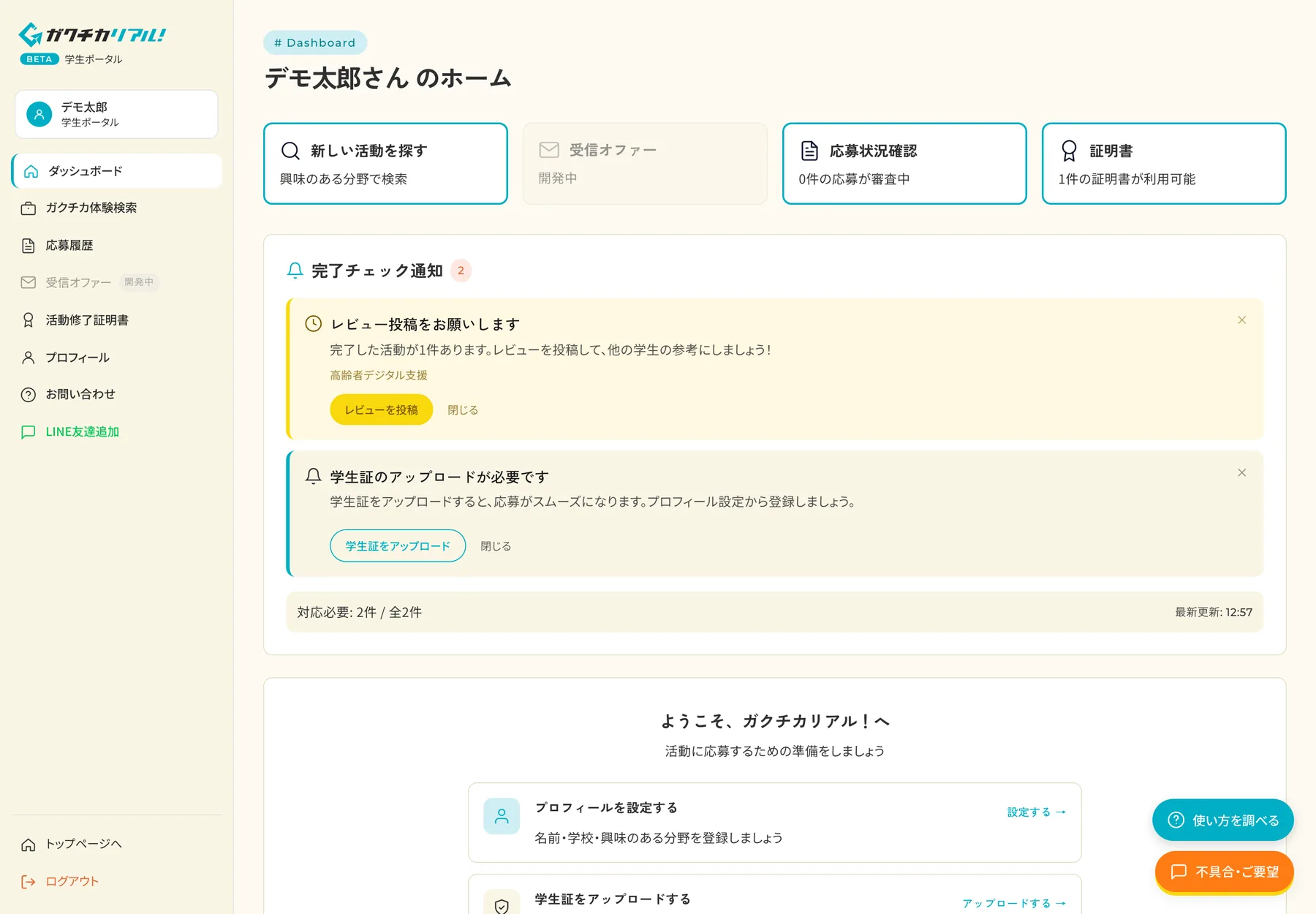Go to トップページへ
The width and height of the screenshot is (1316, 914).
[x=117, y=845]
